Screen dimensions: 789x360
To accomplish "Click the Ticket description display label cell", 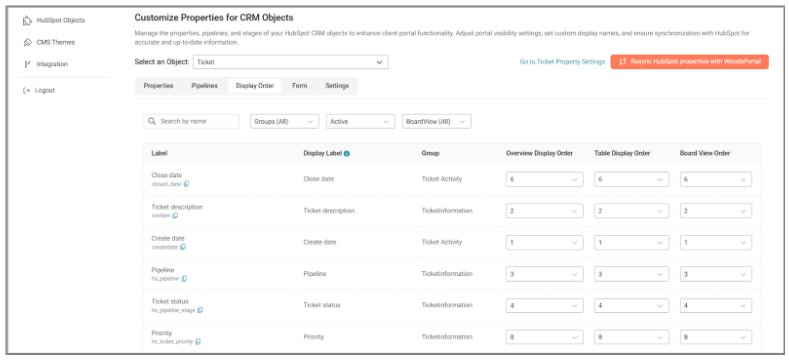I will coord(329,211).
